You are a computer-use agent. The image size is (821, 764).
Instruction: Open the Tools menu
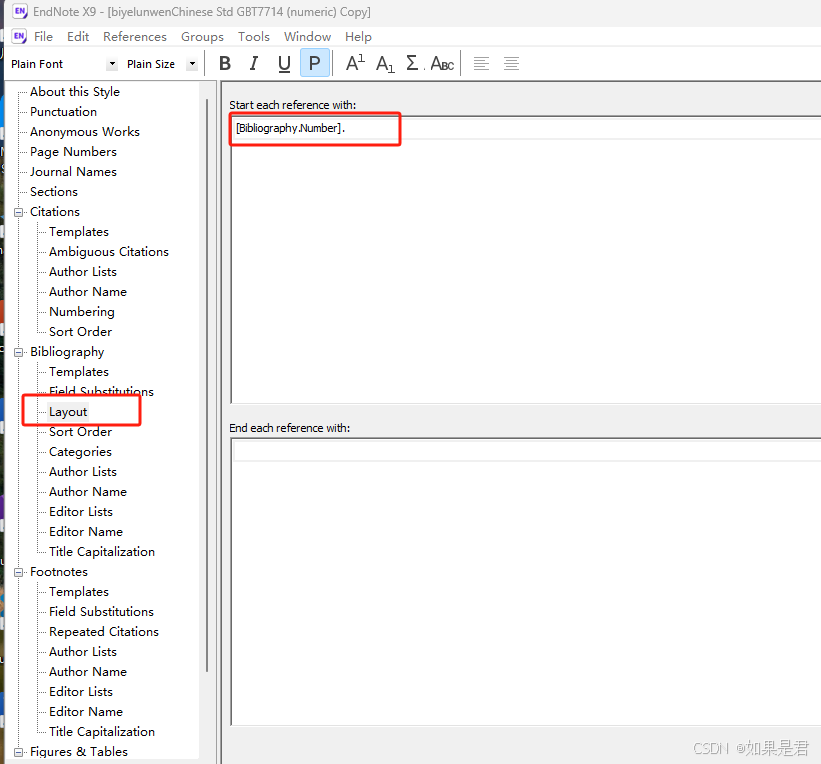(x=253, y=37)
